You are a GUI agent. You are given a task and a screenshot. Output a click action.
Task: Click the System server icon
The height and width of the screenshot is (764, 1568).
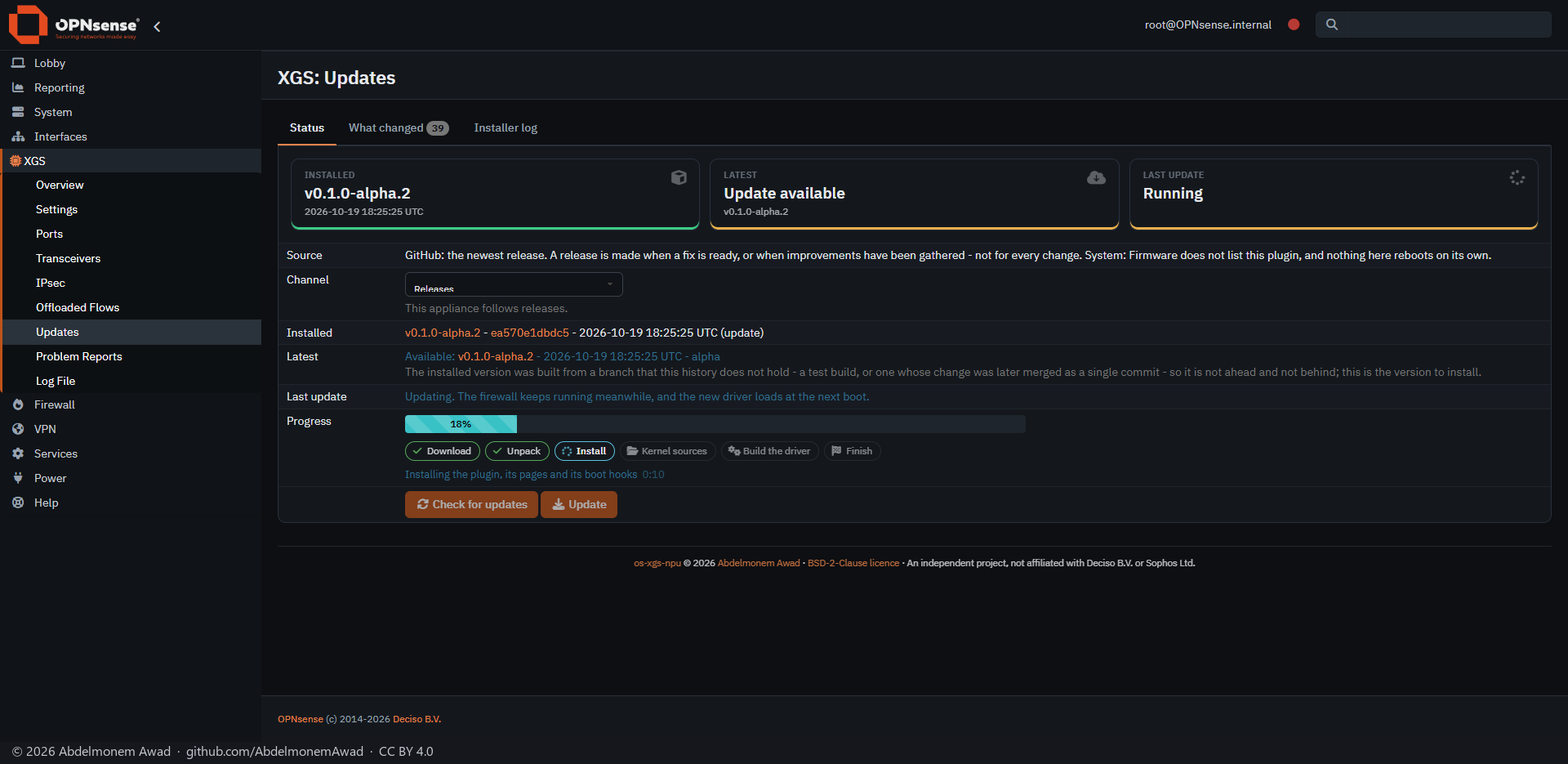pos(18,112)
